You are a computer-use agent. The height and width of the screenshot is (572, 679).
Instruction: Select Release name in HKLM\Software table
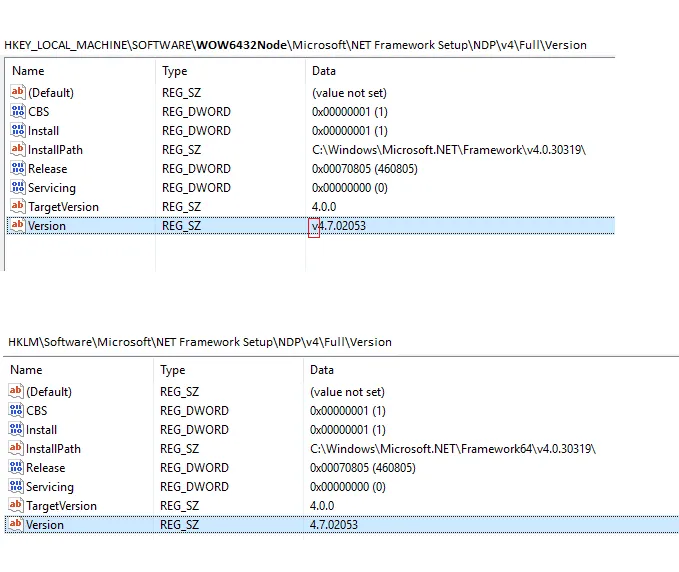(46, 468)
